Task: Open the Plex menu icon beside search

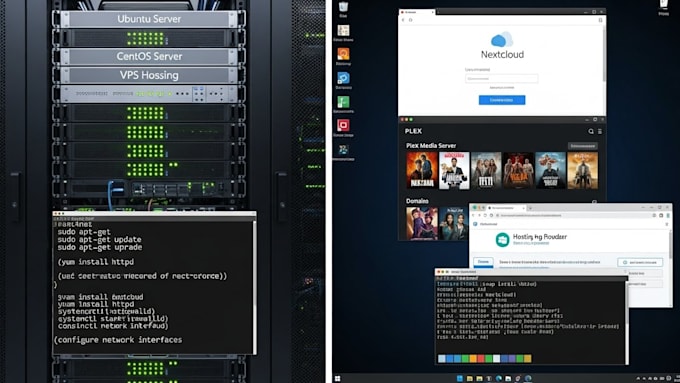Action: pos(600,131)
